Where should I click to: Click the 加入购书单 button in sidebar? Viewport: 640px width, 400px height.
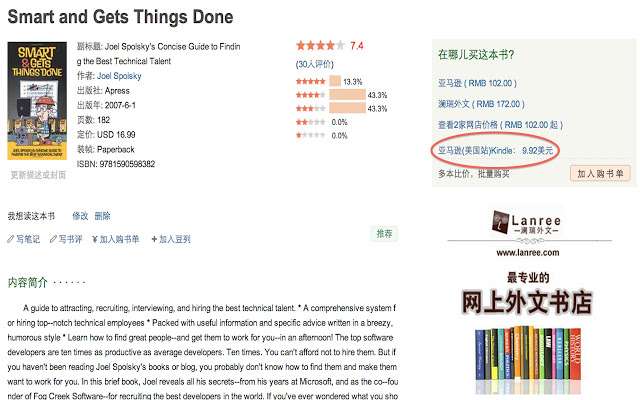600,173
